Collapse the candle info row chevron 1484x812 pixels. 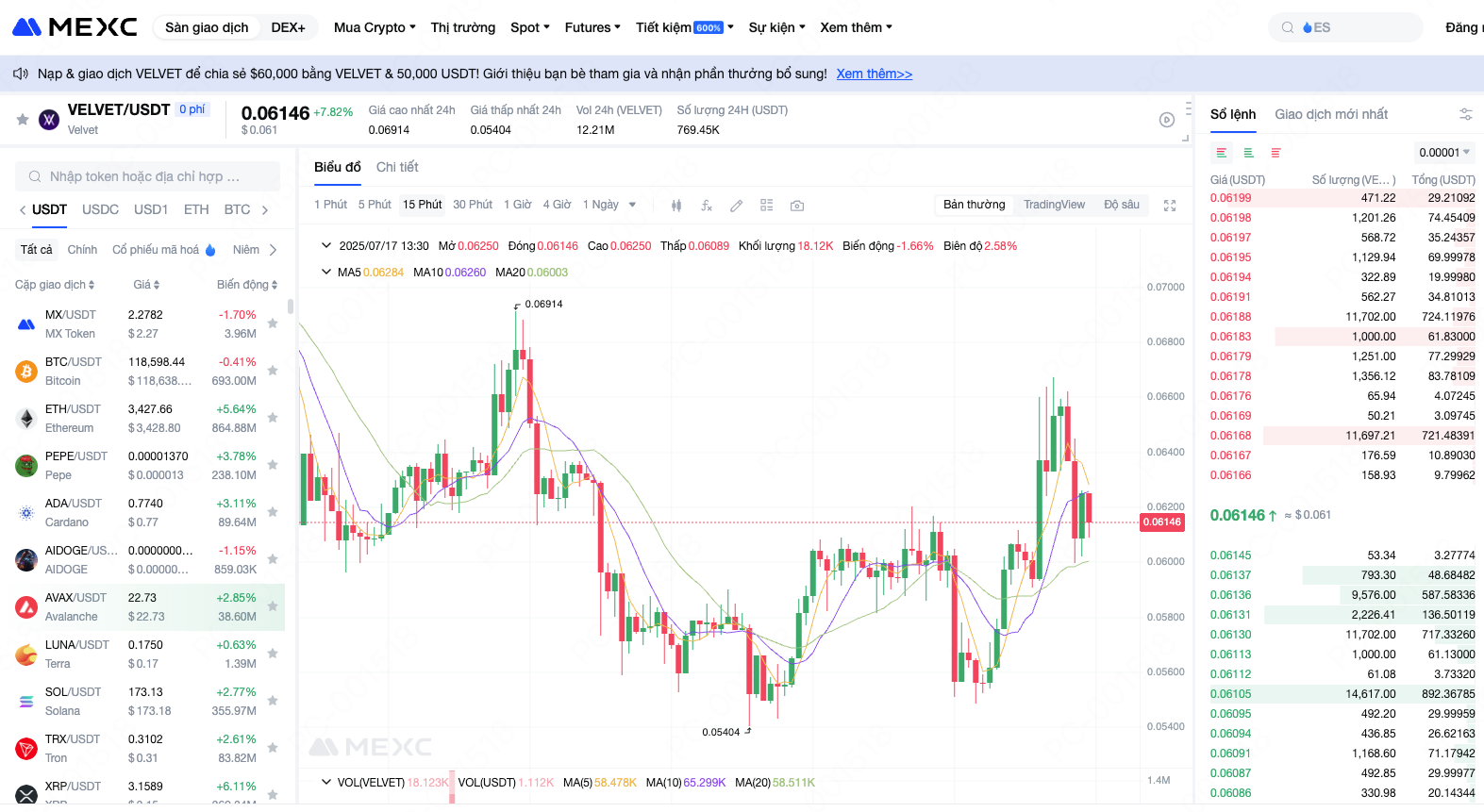tap(326, 245)
